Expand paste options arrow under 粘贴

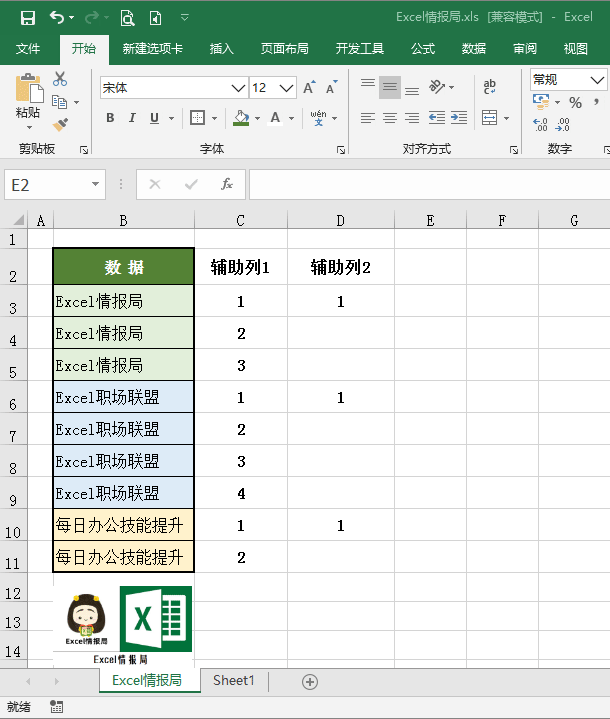click(x=29, y=127)
